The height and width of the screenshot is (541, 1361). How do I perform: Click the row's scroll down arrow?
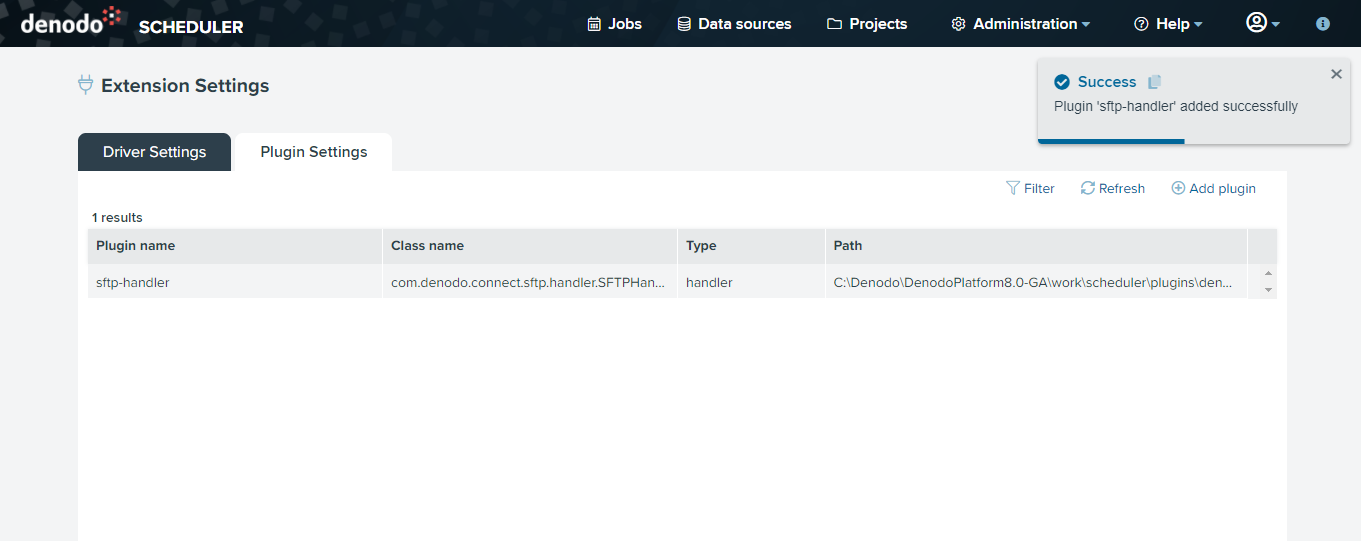1269,290
